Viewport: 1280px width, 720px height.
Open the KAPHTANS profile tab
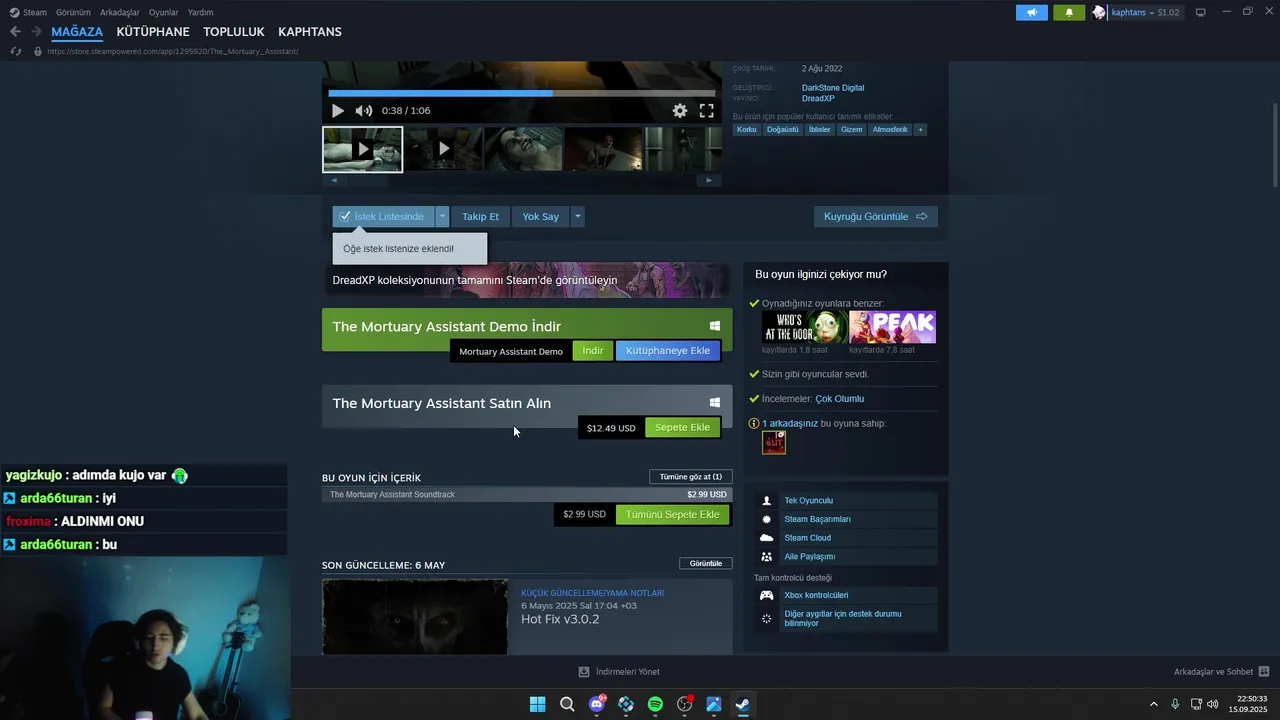pyautogui.click(x=310, y=32)
